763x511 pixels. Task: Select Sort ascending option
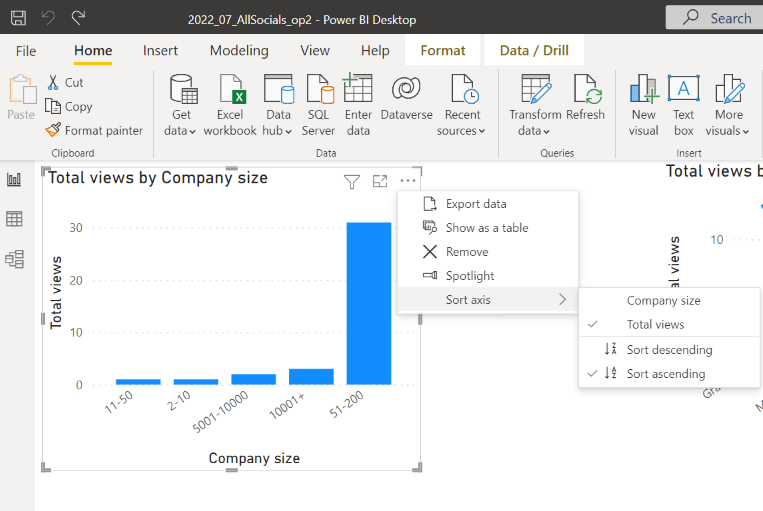[669, 373]
